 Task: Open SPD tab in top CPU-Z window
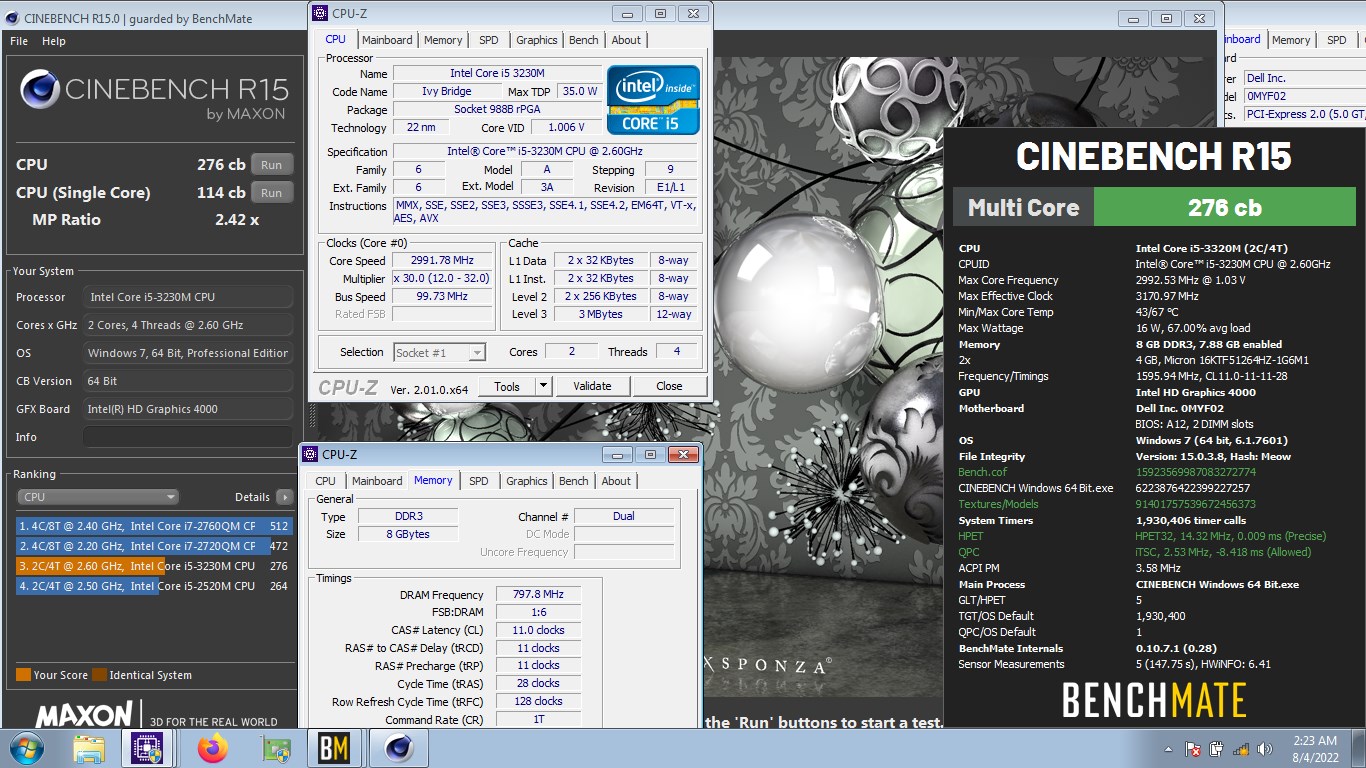488,40
